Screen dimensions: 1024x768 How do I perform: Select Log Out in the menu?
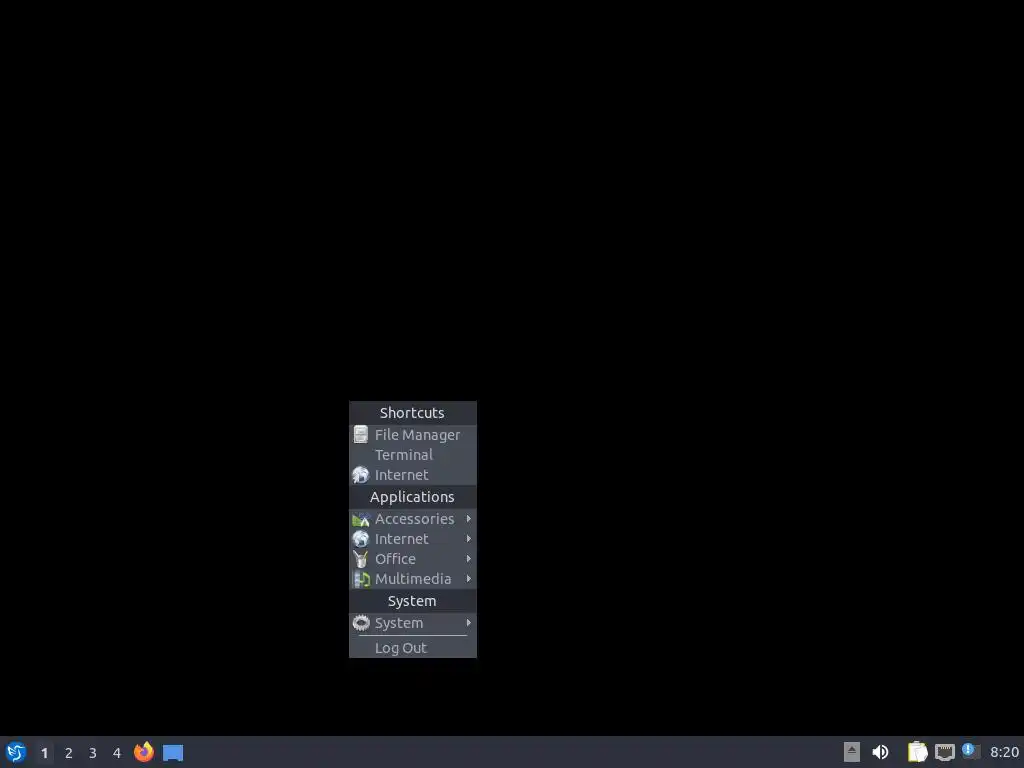click(413, 648)
